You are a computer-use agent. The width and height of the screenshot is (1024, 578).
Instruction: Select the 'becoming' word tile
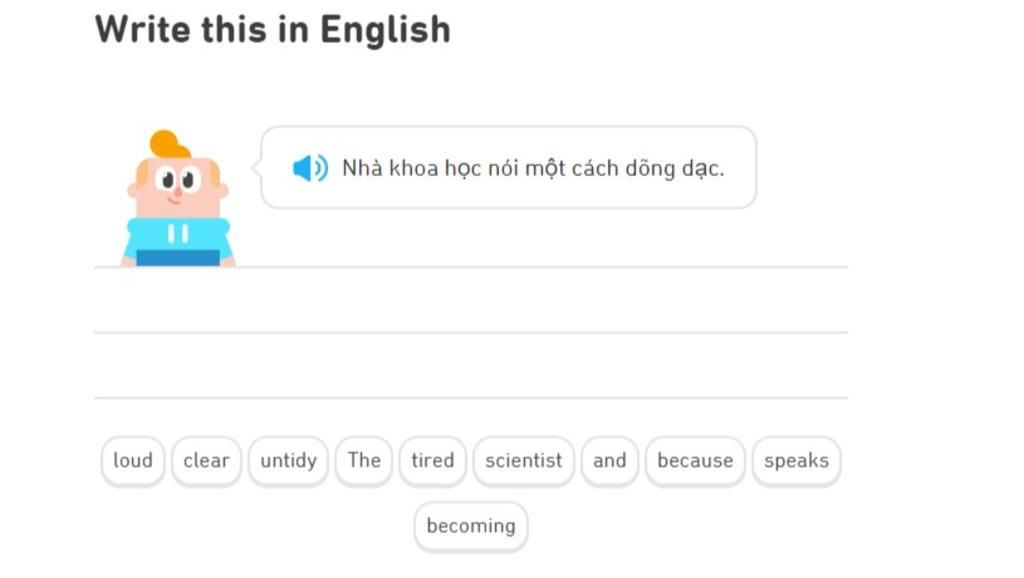coord(471,526)
